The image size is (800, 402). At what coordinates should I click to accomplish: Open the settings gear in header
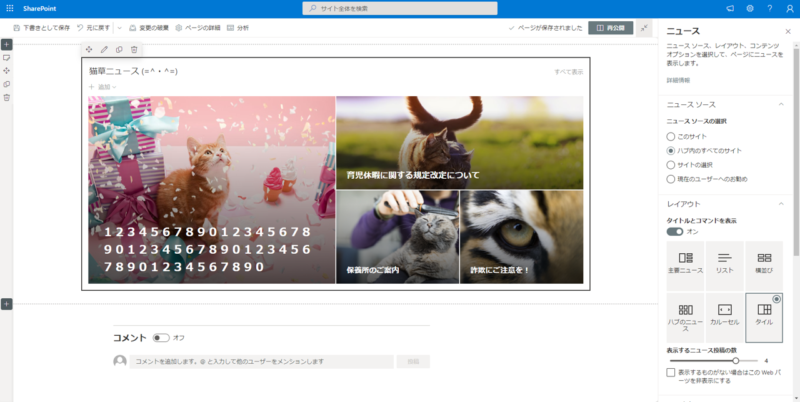[x=749, y=8]
